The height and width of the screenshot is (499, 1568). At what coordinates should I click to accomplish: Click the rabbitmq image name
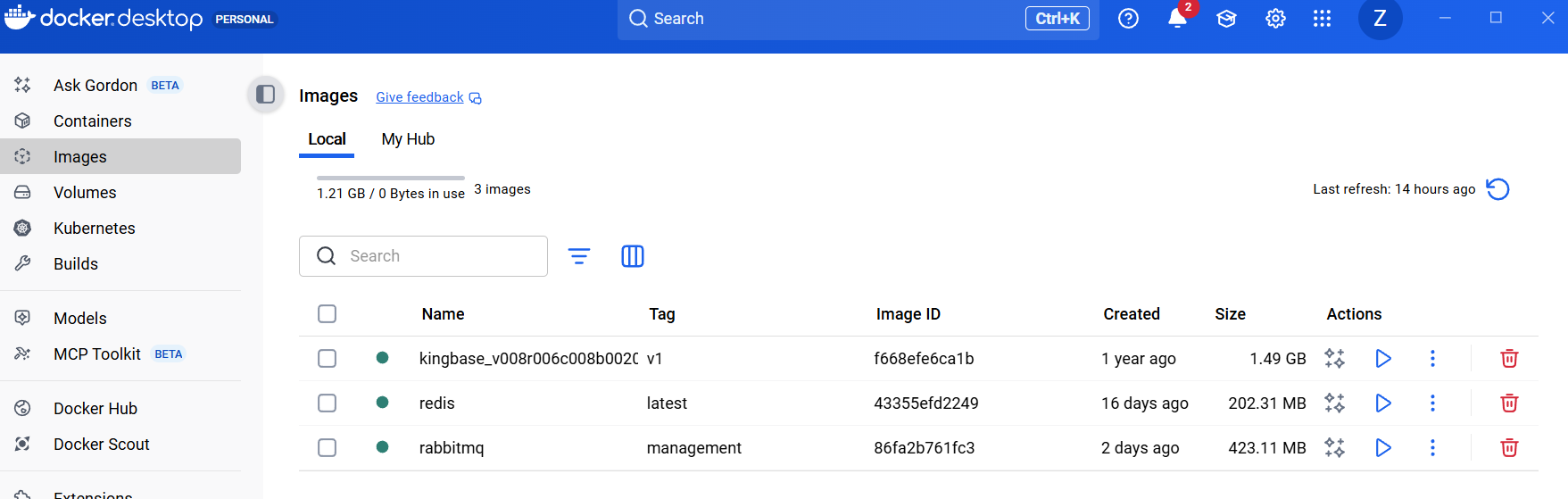[452, 448]
